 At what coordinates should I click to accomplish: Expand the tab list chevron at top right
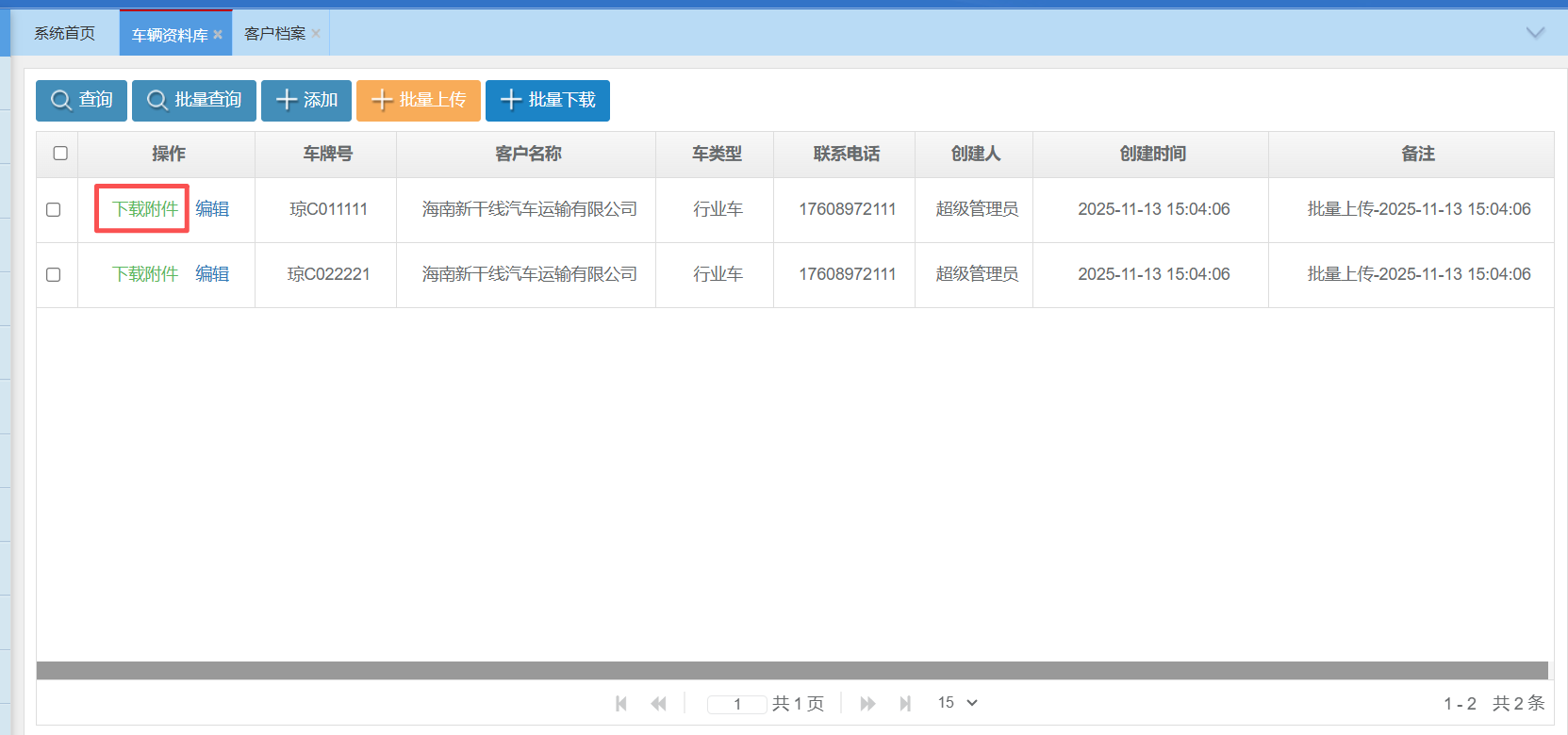[x=1535, y=33]
